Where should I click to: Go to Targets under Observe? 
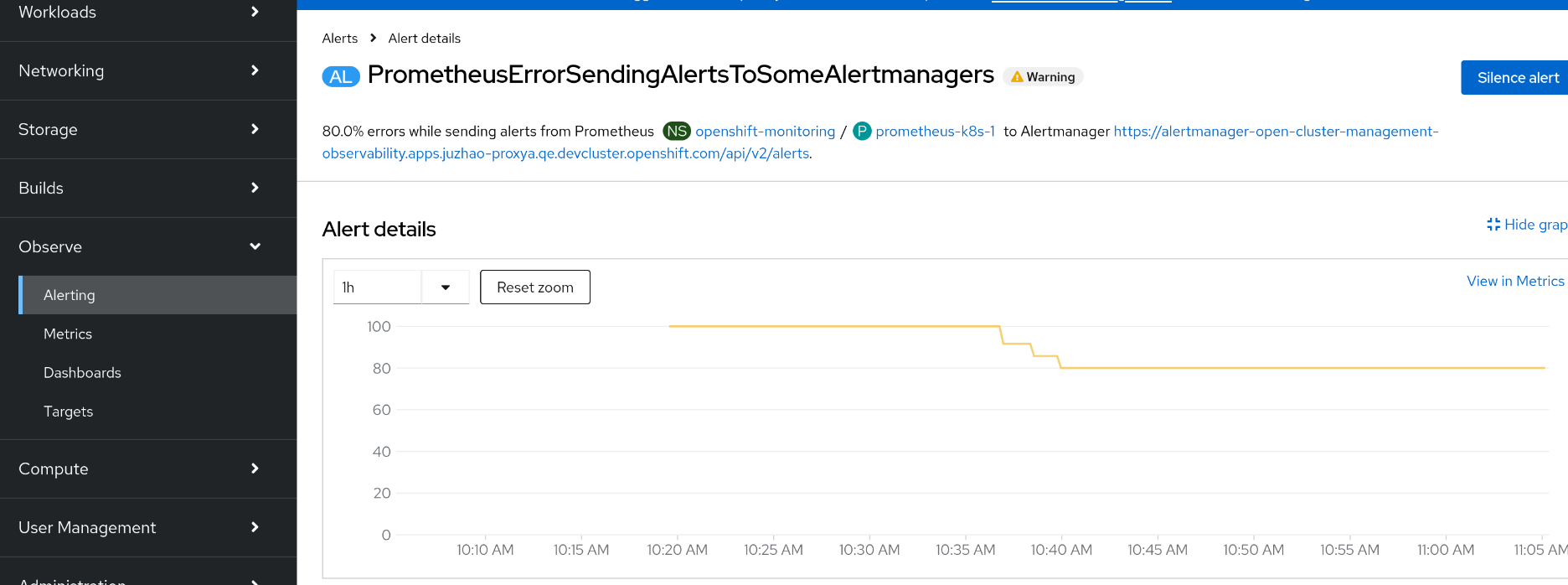[x=68, y=412]
